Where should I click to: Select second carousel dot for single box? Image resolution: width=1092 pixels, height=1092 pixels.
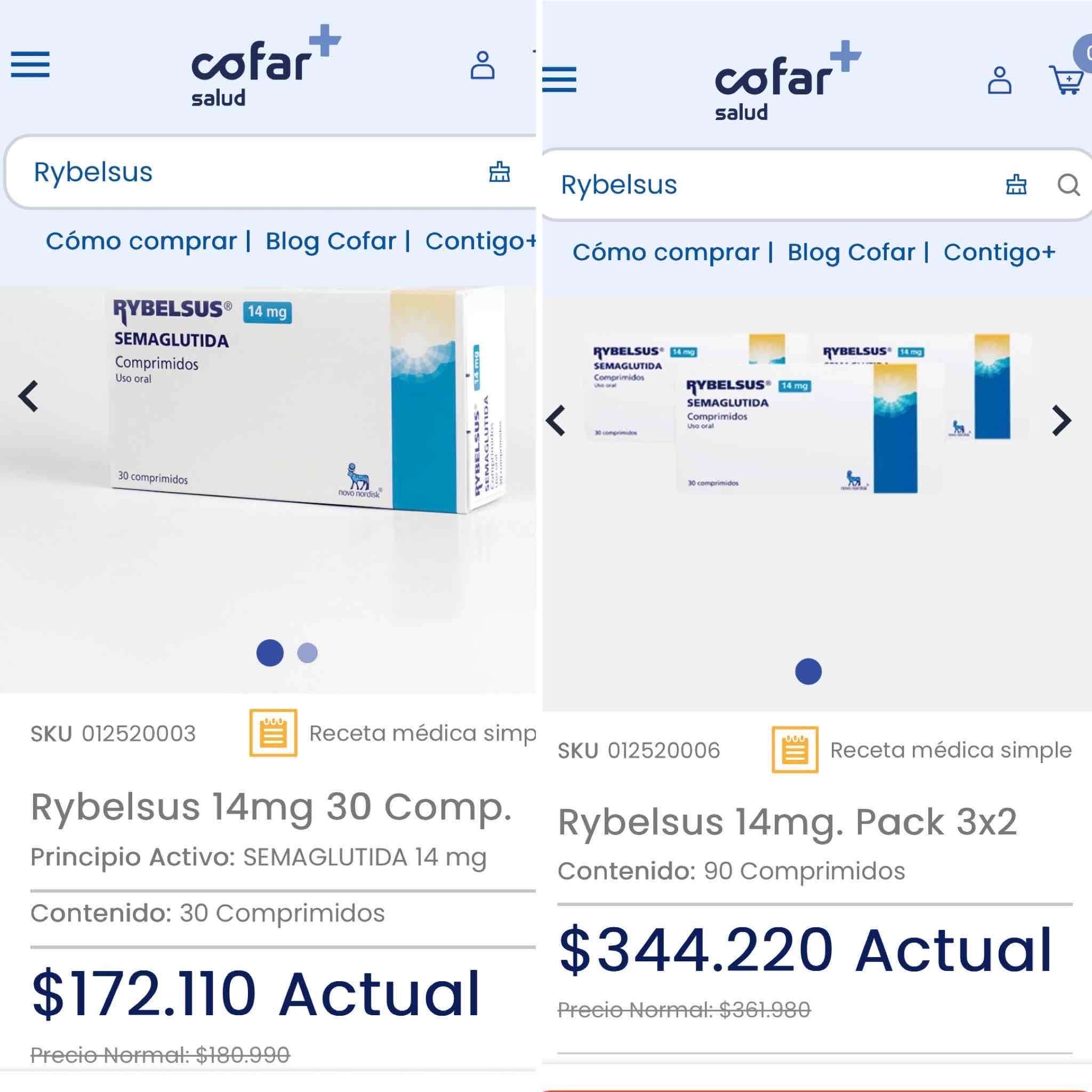308,653
